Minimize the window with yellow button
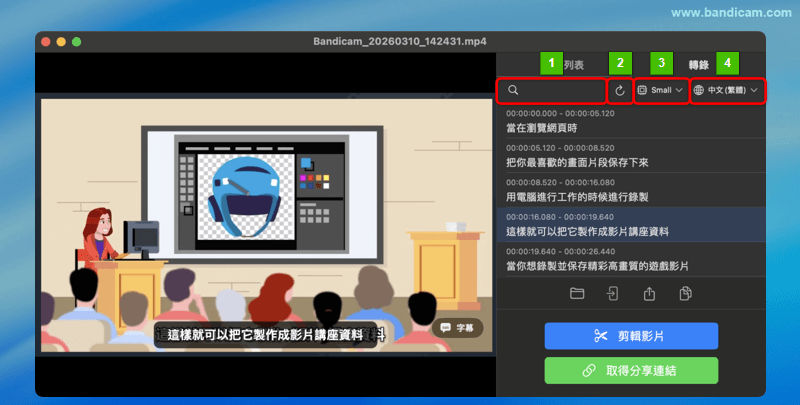Screen dimensions: 800x405 point(61,42)
